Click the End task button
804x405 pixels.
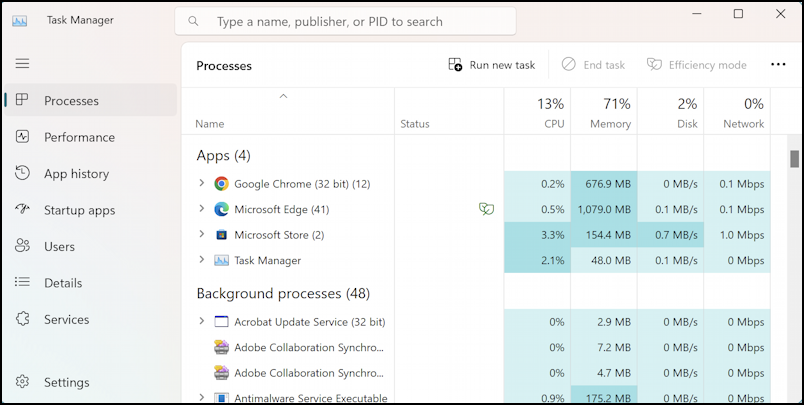tap(593, 65)
